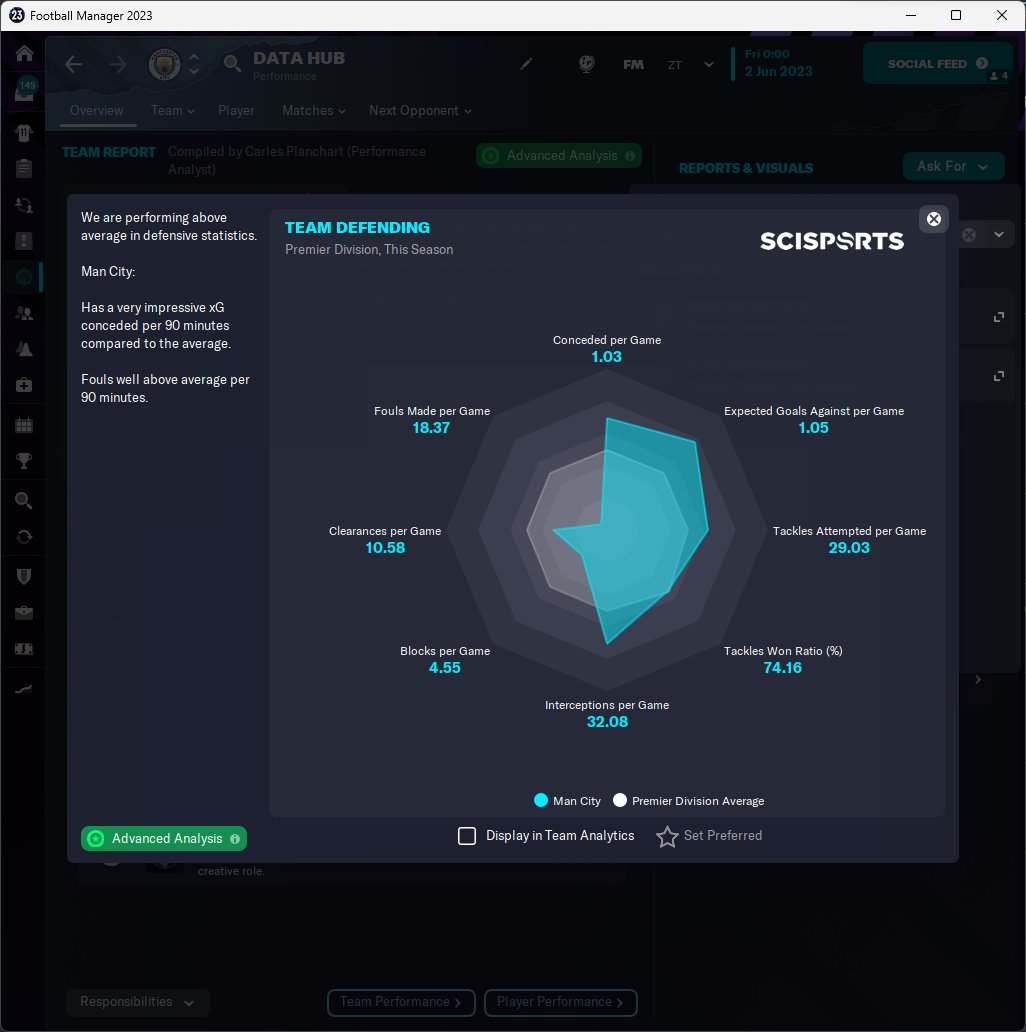The height and width of the screenshot is (1032, 1026).
Task: Open the Dev. Centre graph icon
Action: click(24, 689)
